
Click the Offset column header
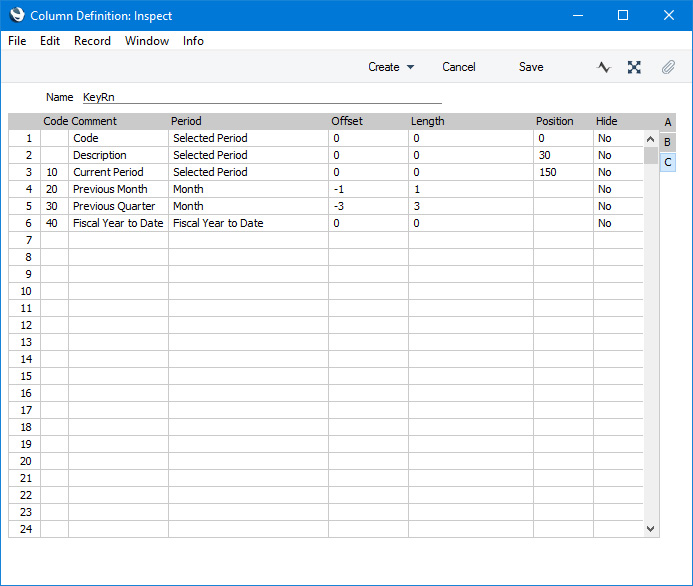[347, 121]
